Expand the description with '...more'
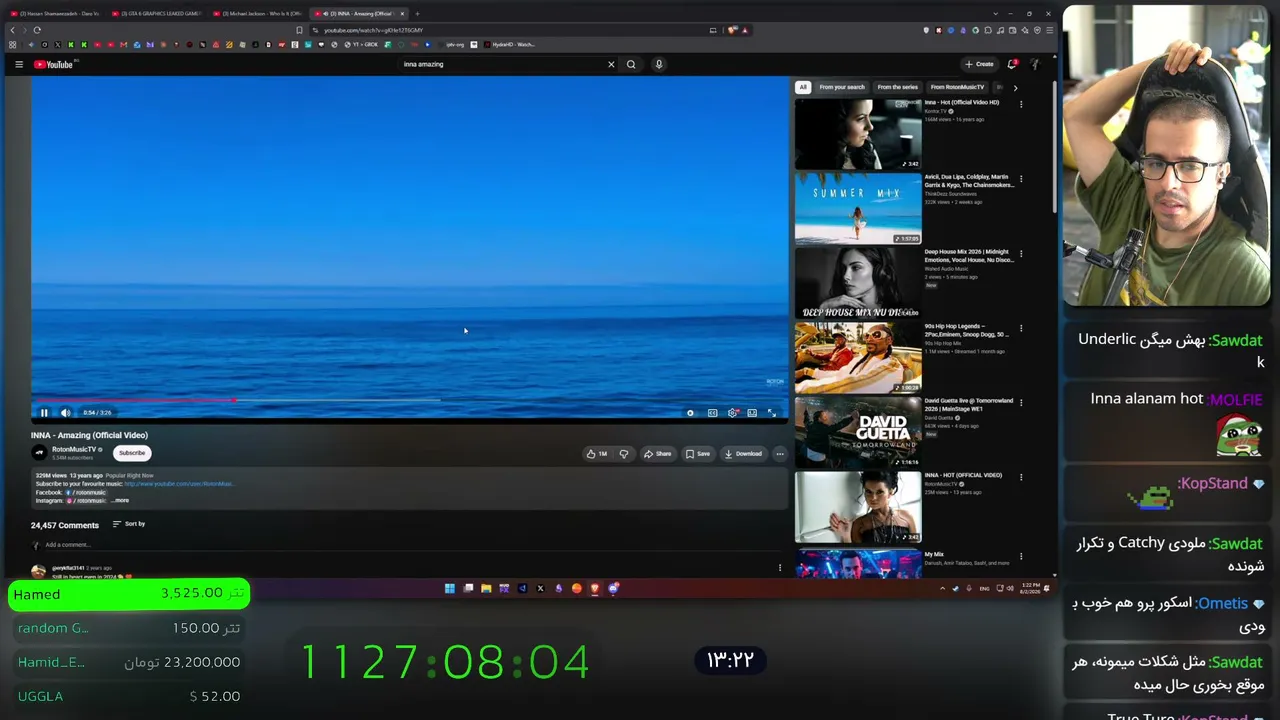Screen dimensions: 1280x720 click(x=120, y=500)
